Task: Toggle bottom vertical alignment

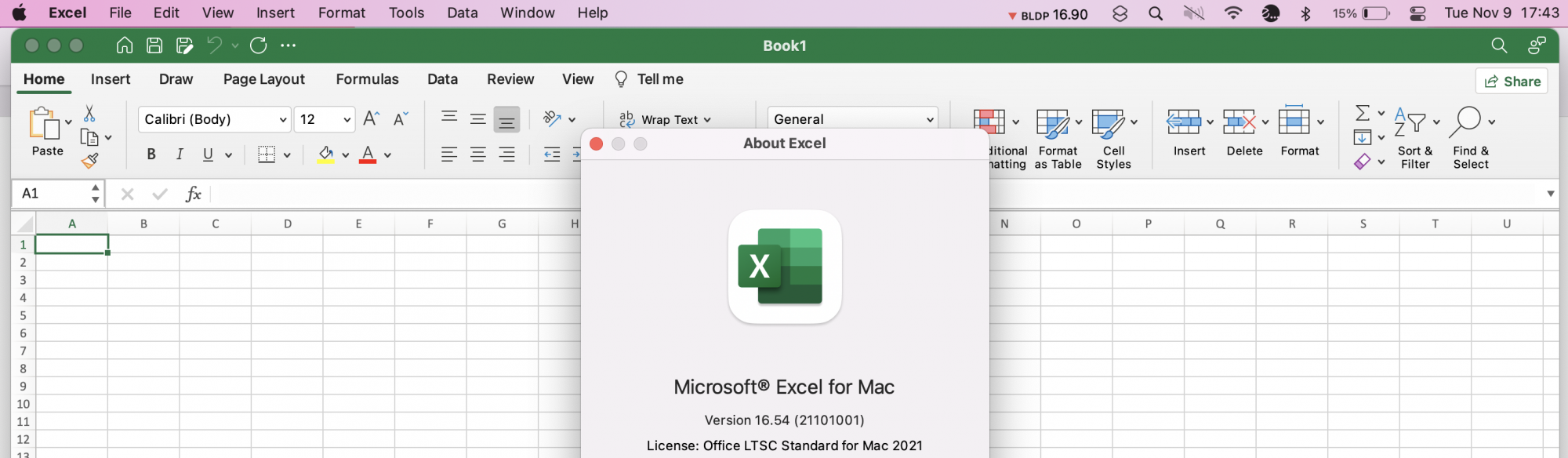Action: (506, 119)
